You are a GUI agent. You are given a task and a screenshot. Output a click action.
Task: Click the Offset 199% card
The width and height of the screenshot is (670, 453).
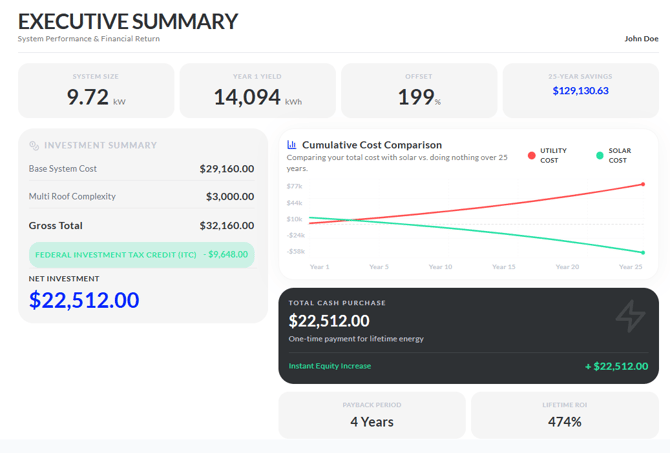[419, 91]
